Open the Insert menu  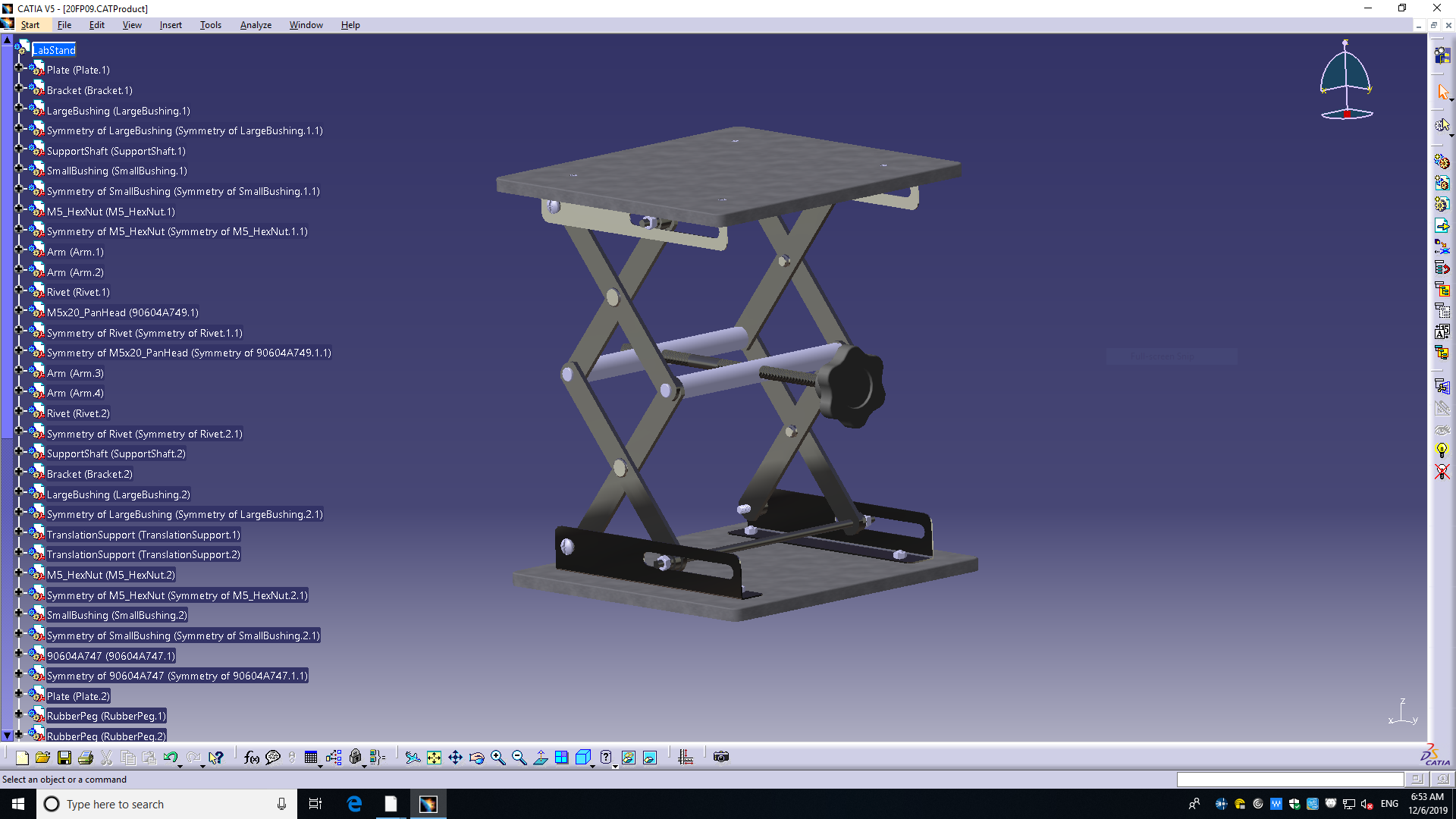coord(170,25)
